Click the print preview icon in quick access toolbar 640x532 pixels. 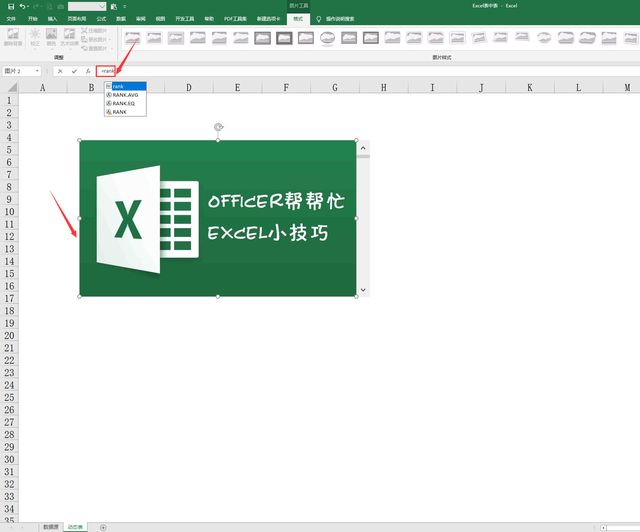coord(49,7)
